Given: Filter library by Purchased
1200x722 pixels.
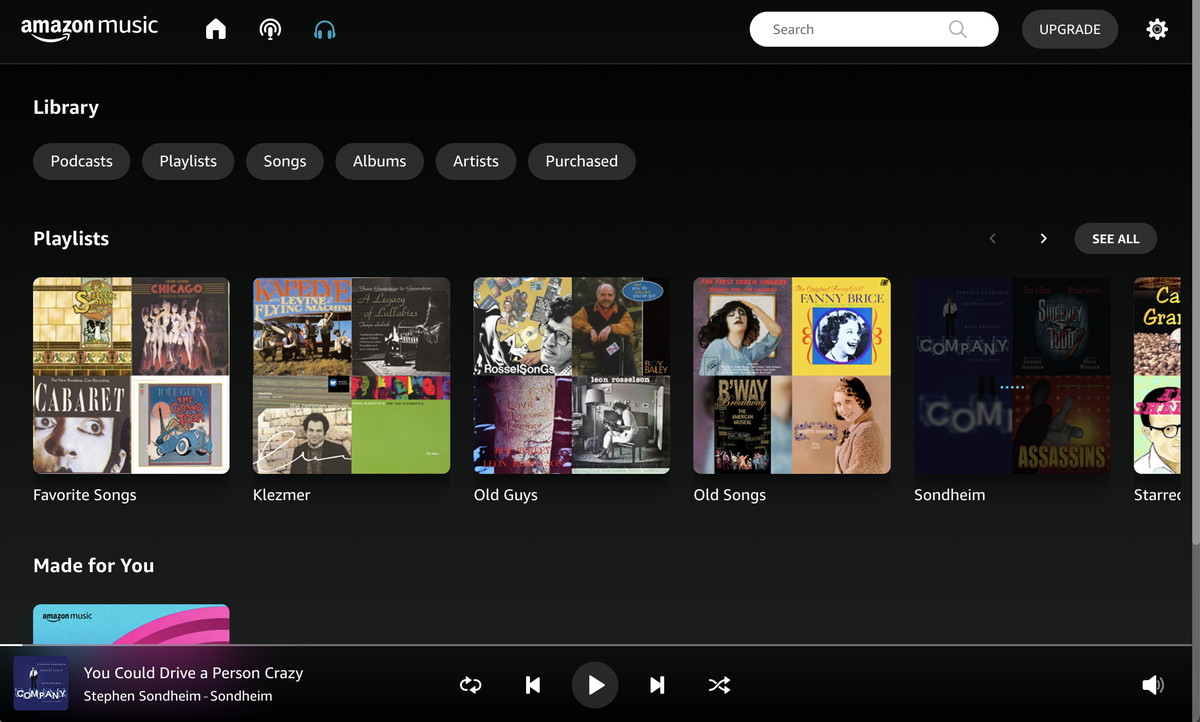Looking at the screenshot, I should click(x=582, y=161).
